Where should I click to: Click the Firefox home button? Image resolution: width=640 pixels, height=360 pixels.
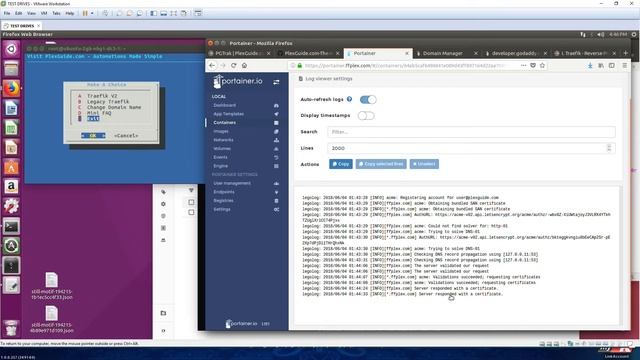point(244,65)
